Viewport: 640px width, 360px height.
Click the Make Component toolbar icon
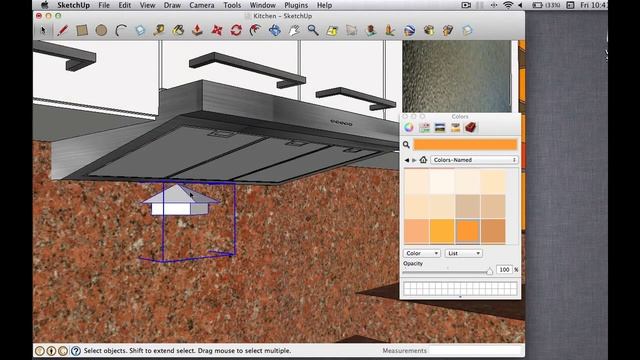tap(140, 30)
